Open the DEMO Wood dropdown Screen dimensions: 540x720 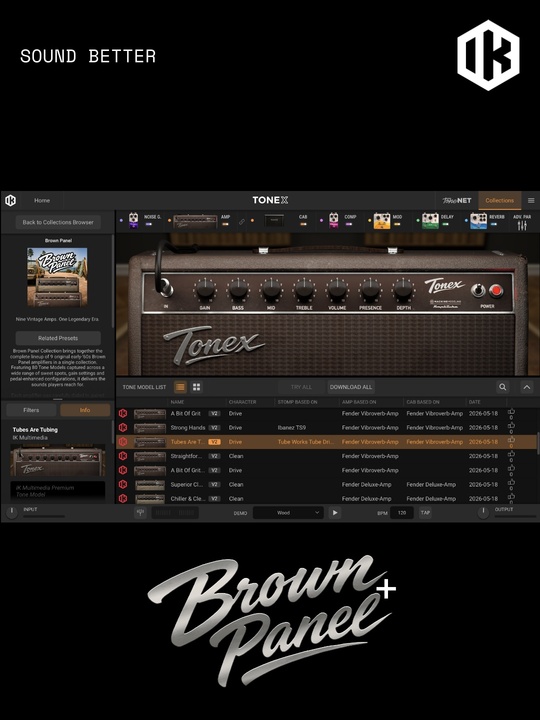pyautogui.click(x=288, y=512)
